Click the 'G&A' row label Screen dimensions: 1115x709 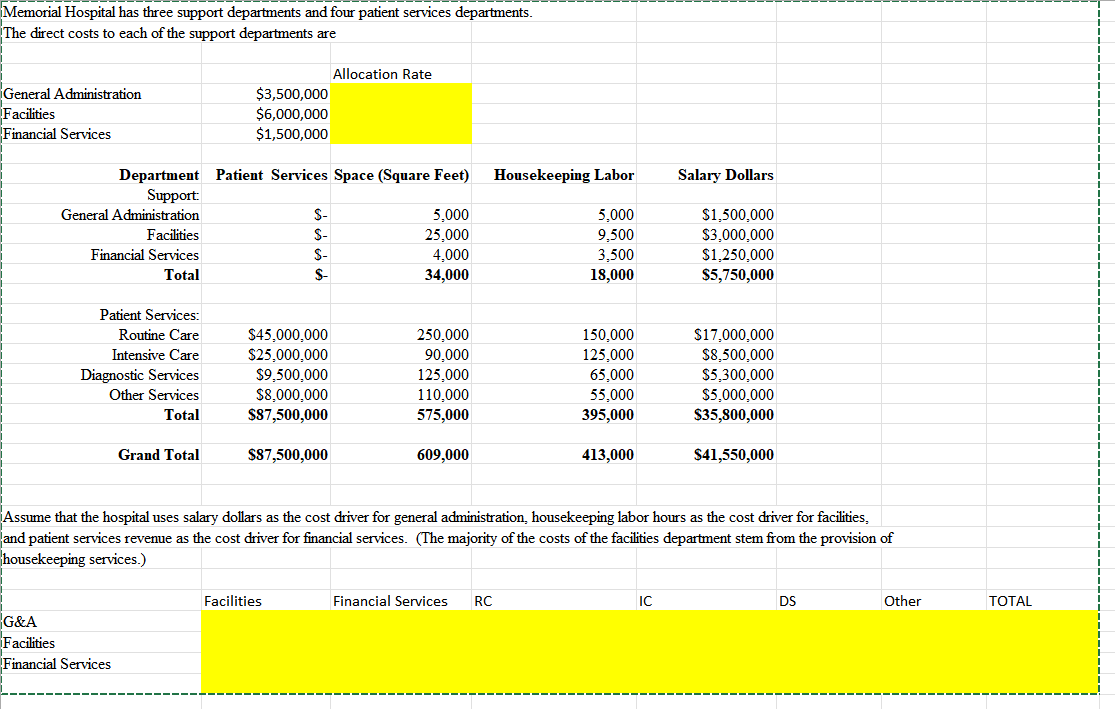pos(21,622)
